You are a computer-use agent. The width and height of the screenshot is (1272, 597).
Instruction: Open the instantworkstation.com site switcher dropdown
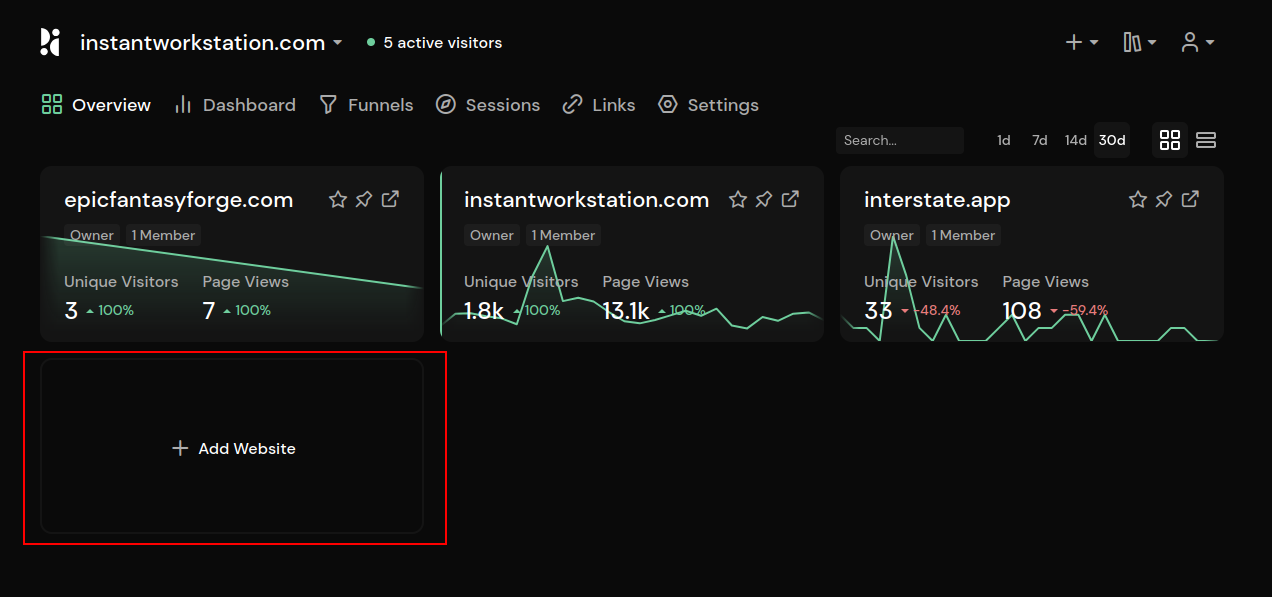click(x=211, y=43)
